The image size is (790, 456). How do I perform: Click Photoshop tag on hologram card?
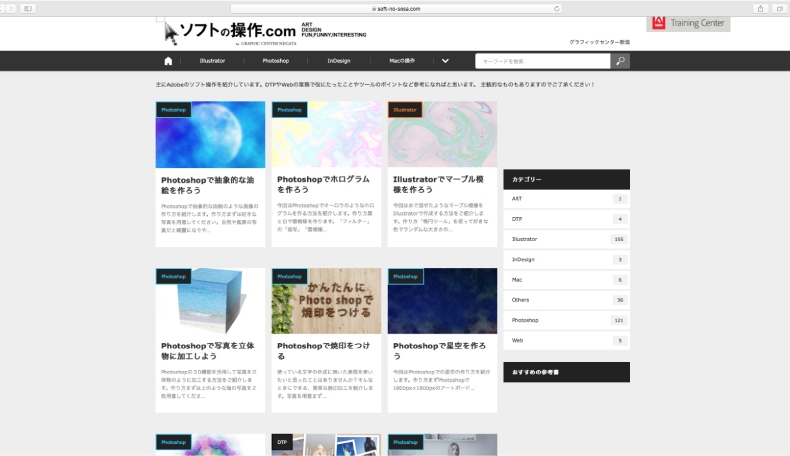click(290, 110)
